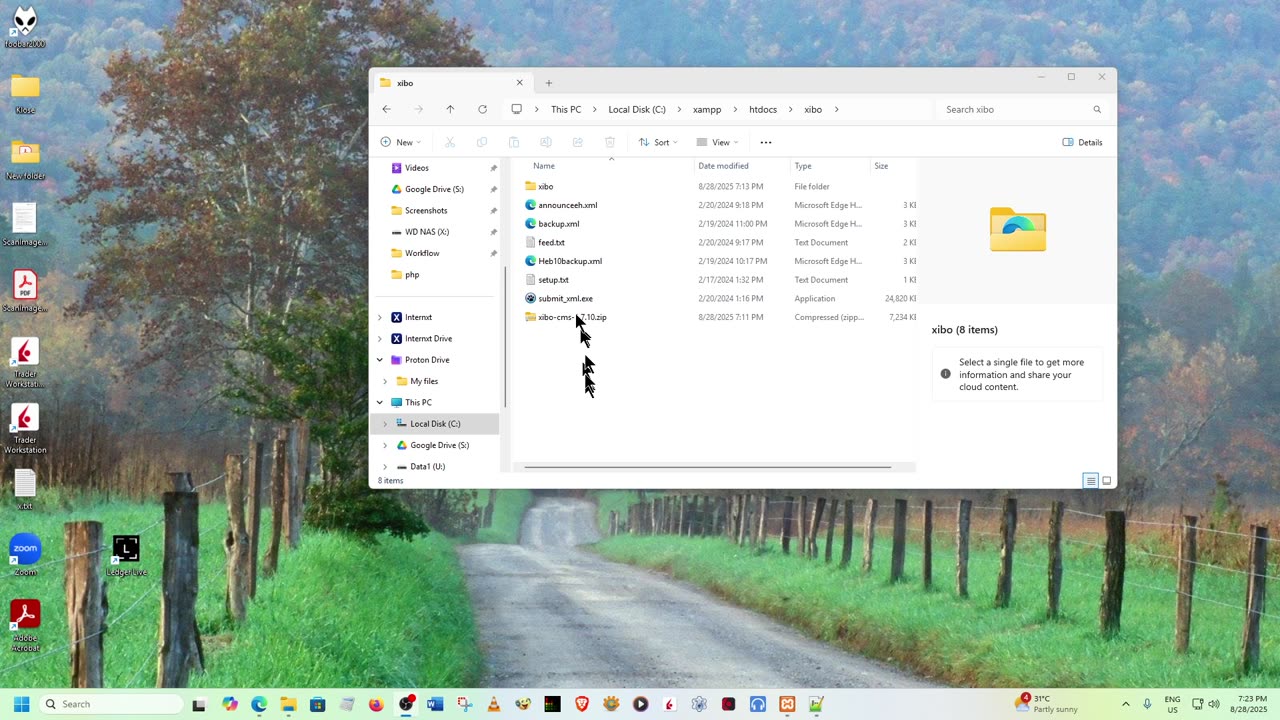The width and height of the screenshot is (1280, 720).
Task: Open the PC monitor icon in address bar
Action: tap(516, 109)
